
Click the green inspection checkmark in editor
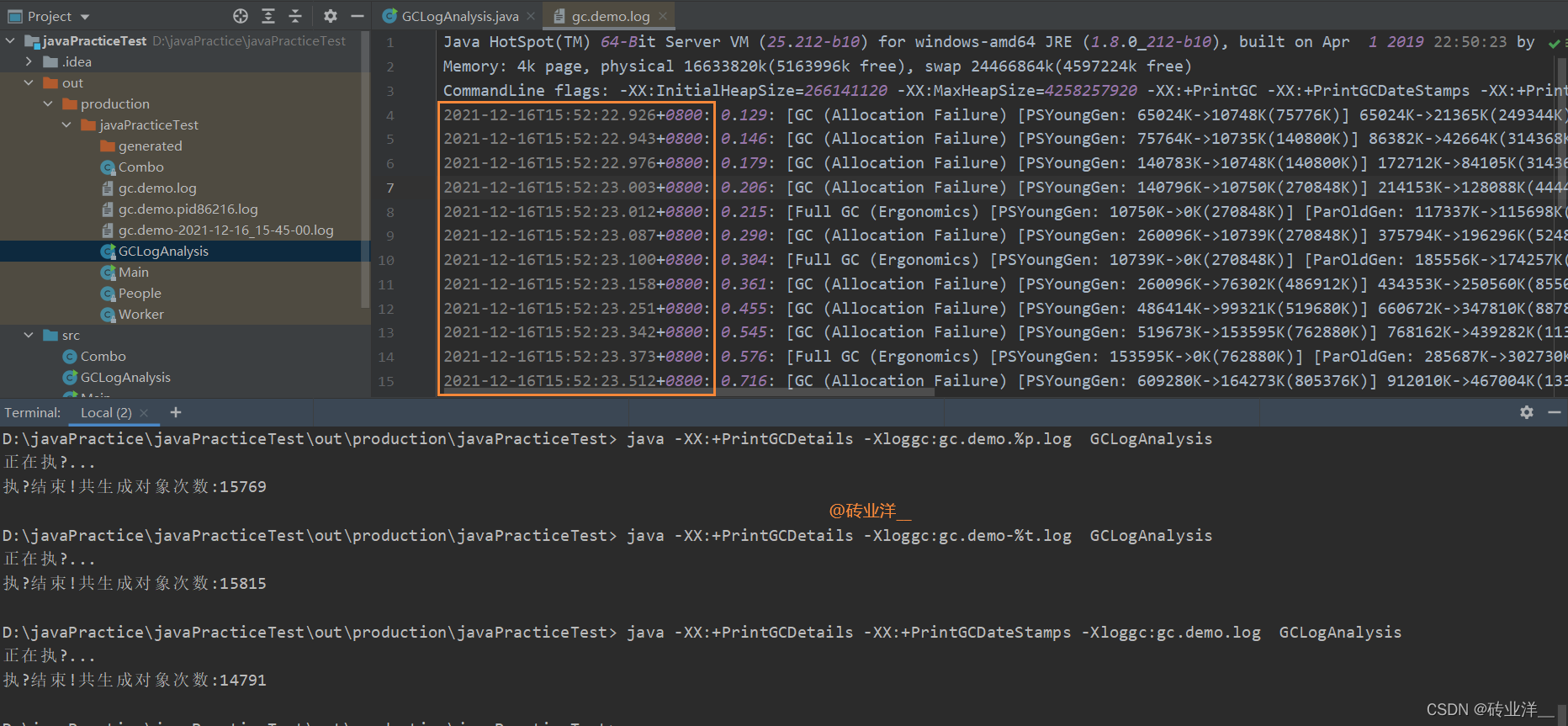(1554, 43)
